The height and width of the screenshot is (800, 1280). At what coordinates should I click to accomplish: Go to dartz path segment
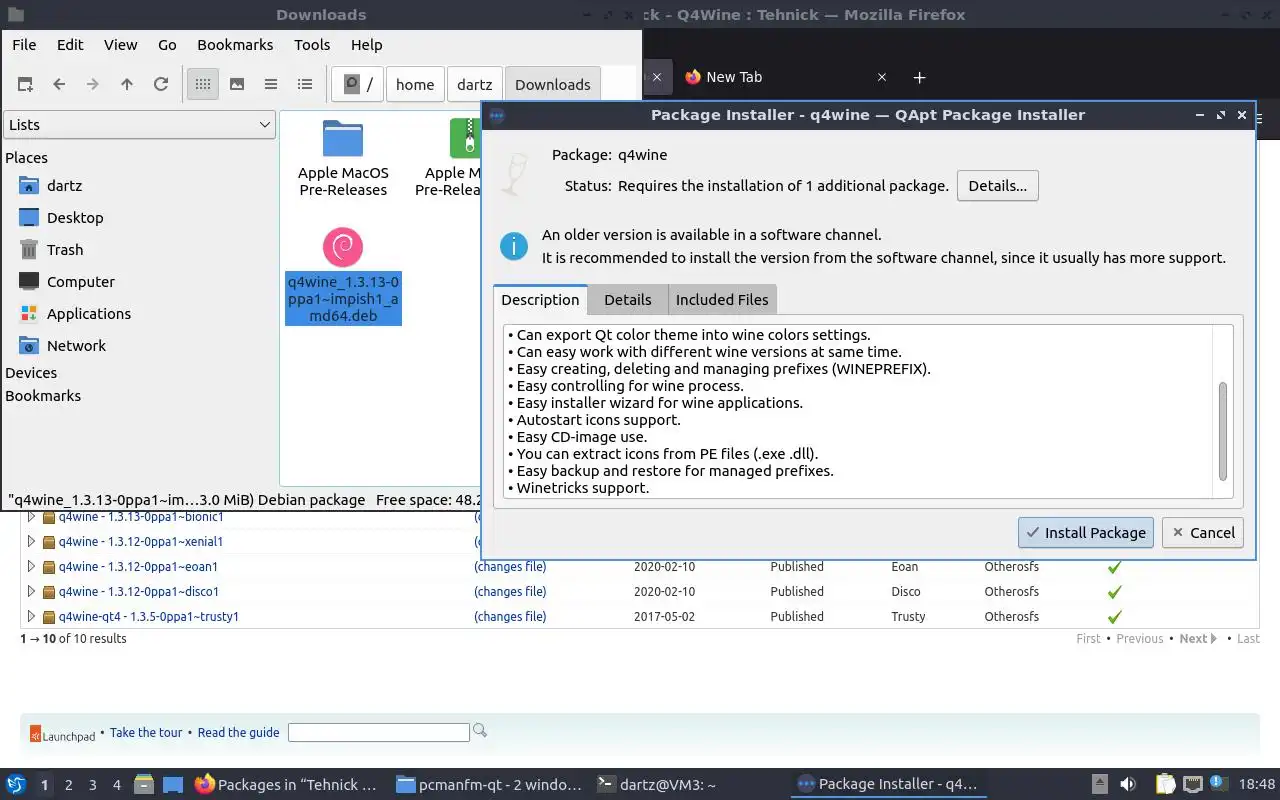pyautogui.click(x=475, y=85)
